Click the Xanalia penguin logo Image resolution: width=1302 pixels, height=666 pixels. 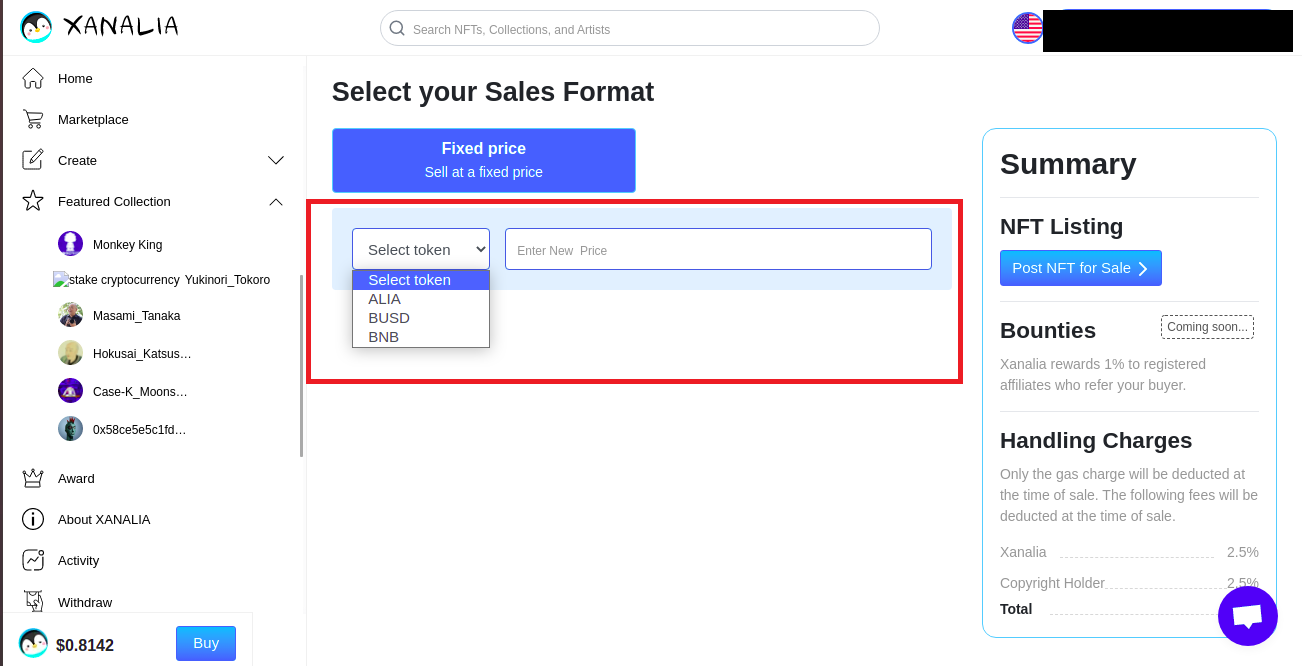tap(36, 27)
